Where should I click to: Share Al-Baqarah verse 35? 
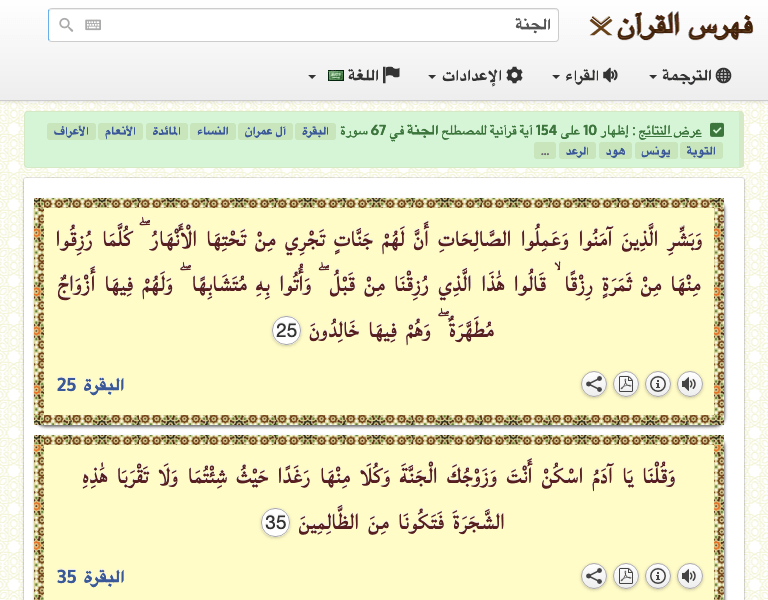coord(593,576)
